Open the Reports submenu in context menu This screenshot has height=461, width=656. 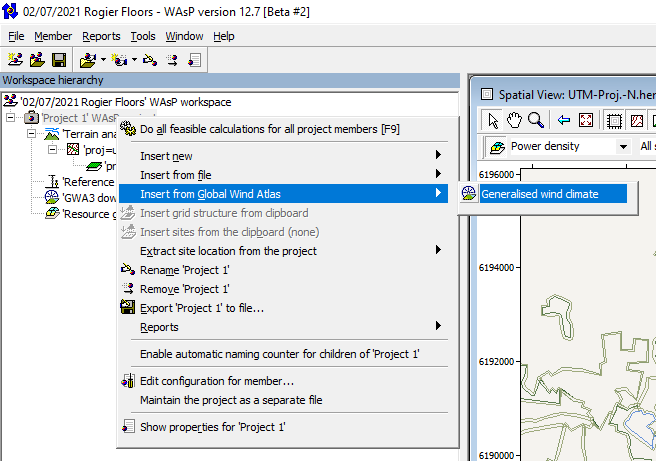[283, 327]
